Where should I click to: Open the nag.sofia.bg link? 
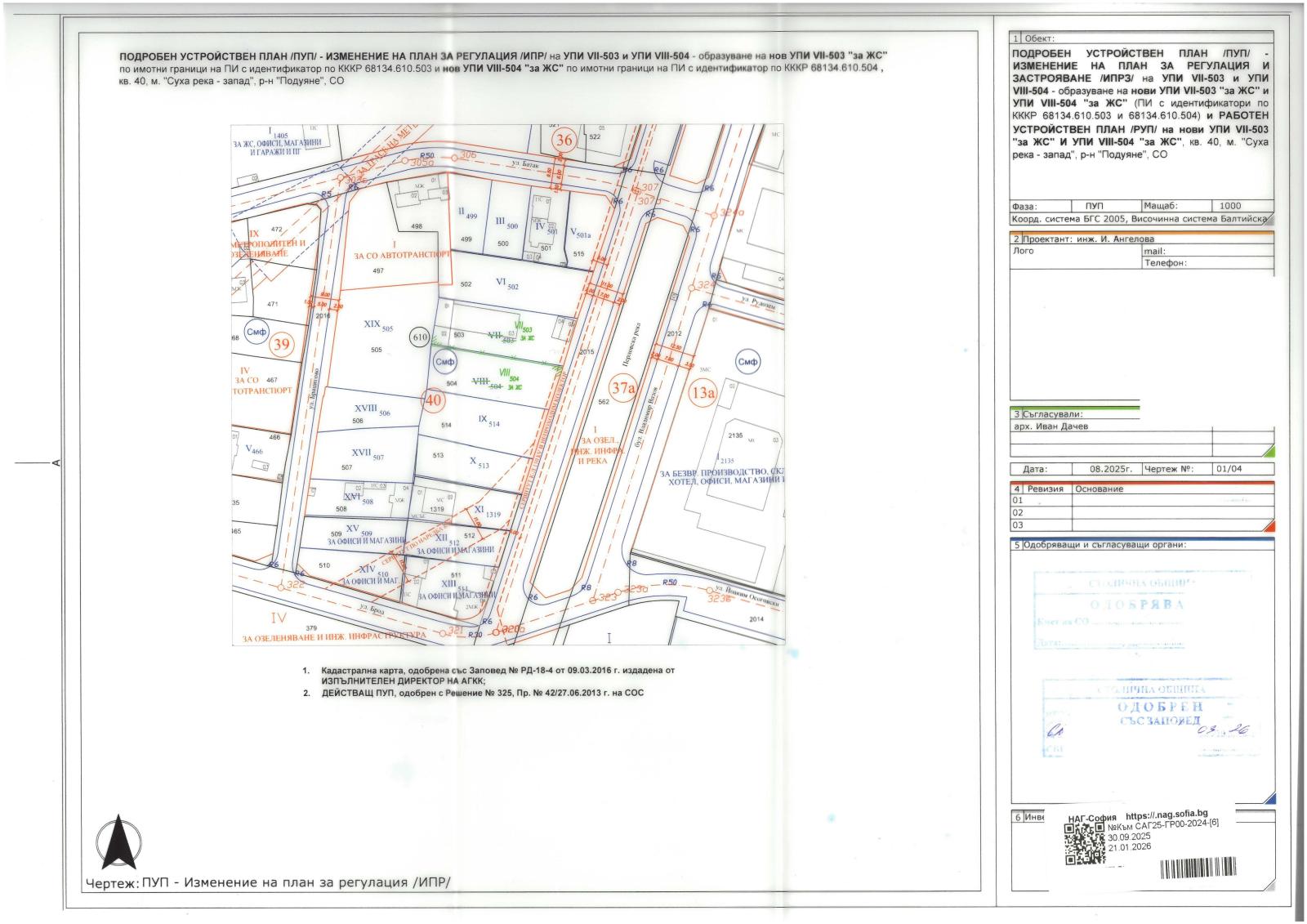(x=1166, y=815)
